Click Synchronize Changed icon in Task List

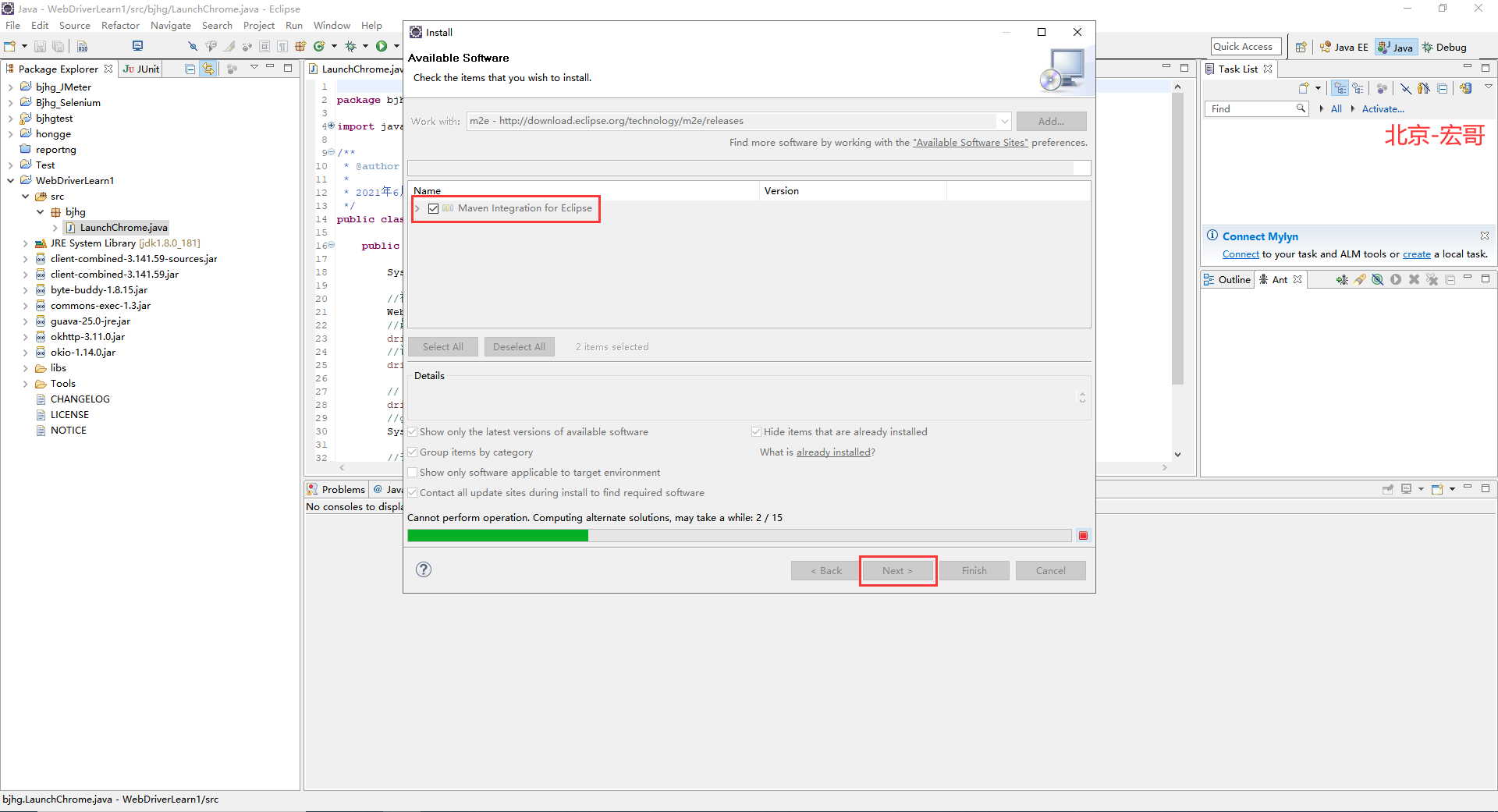click(1466, 88)
